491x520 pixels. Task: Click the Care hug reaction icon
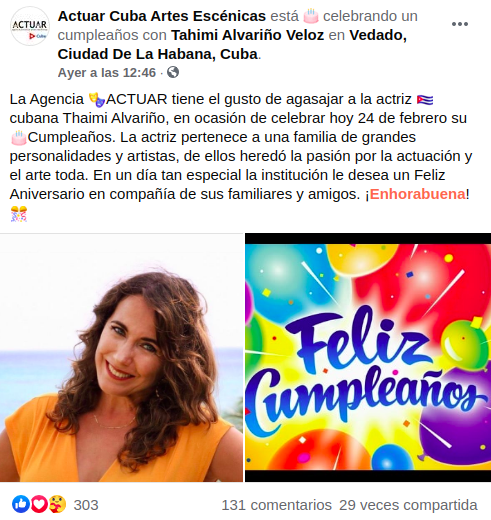coord(58,504)
